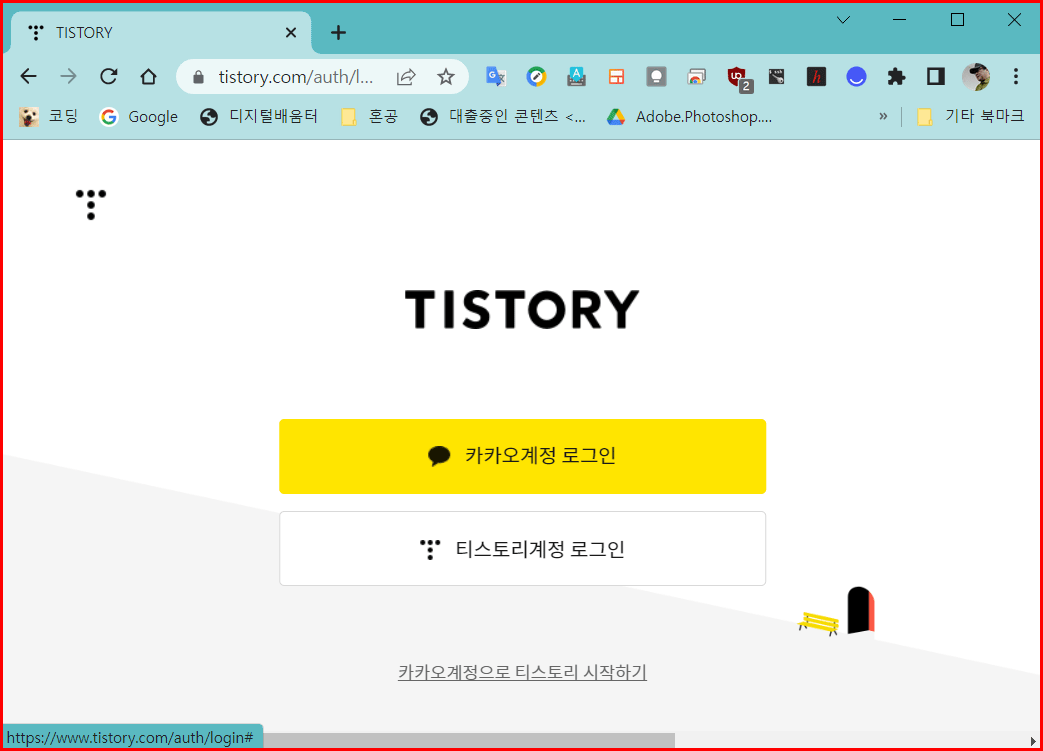Maximize the Chrome window
The width and height of the screenshot is (1043, 751).
[957, 20]
